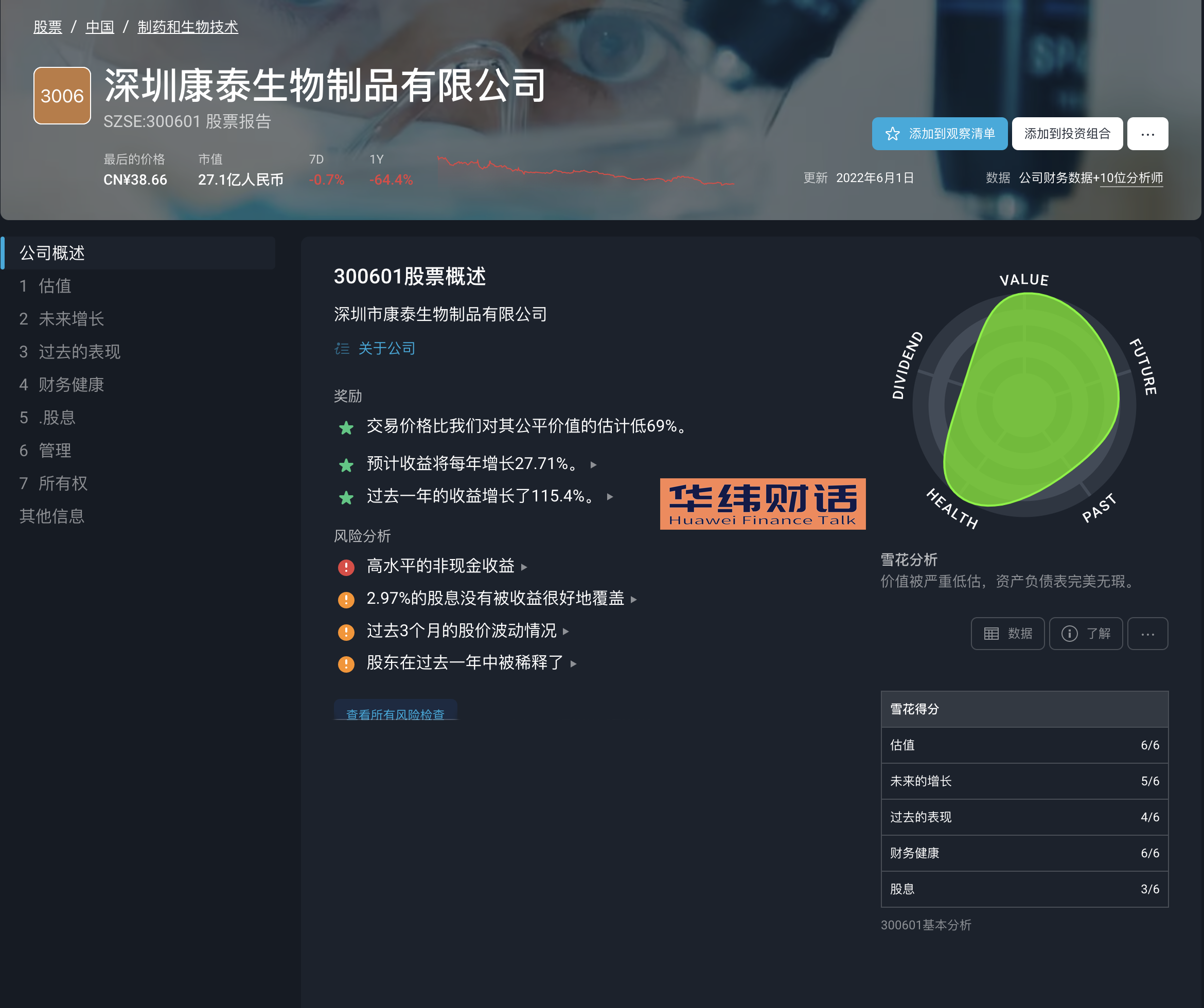
Task: Click orange warning icon for 股东在过去一年中被稀释了
Action: coord(346,663)
